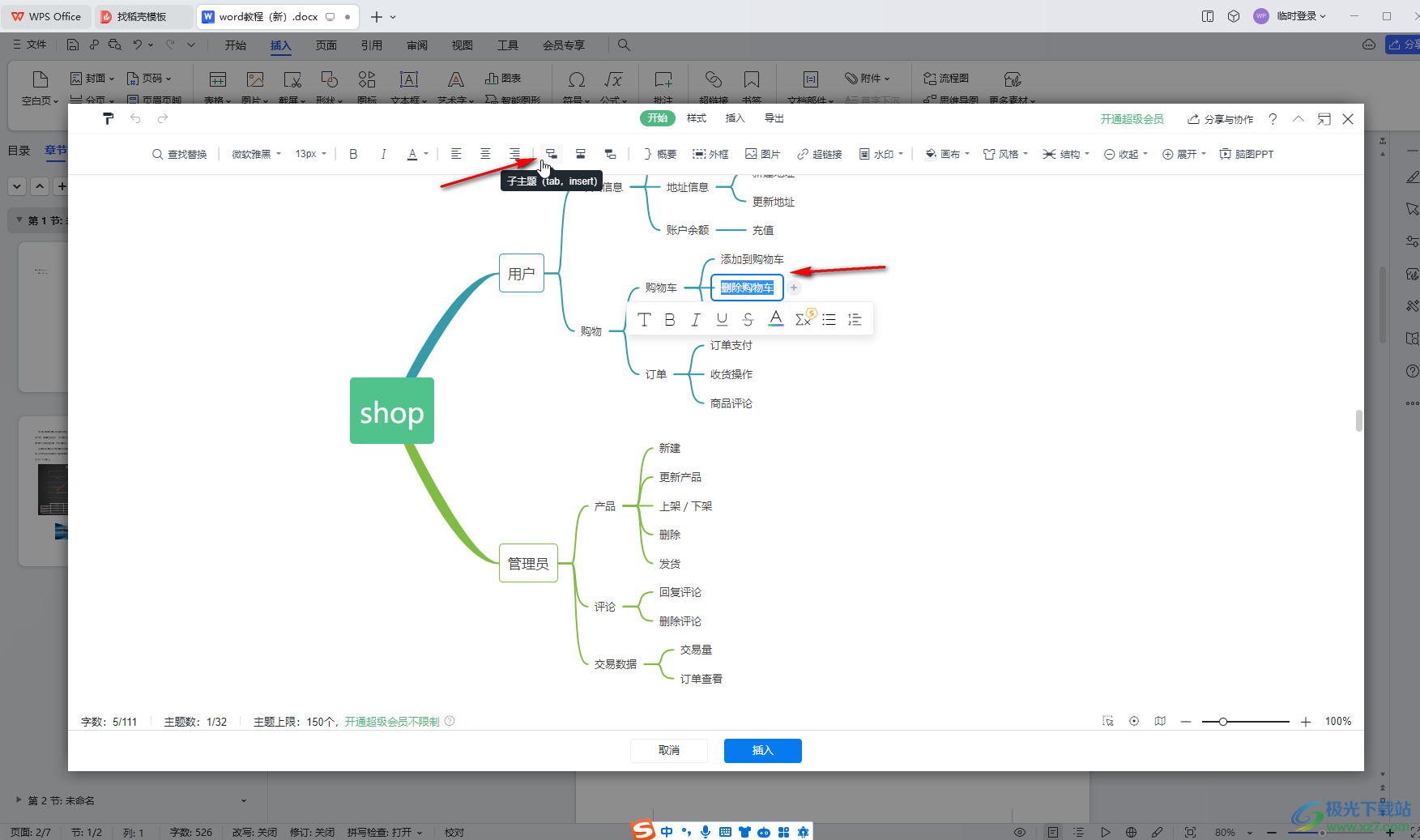Open the font color dropdown arrow in toolbar
This screenshot has height=840, width=1420.
tap(426, 154)
